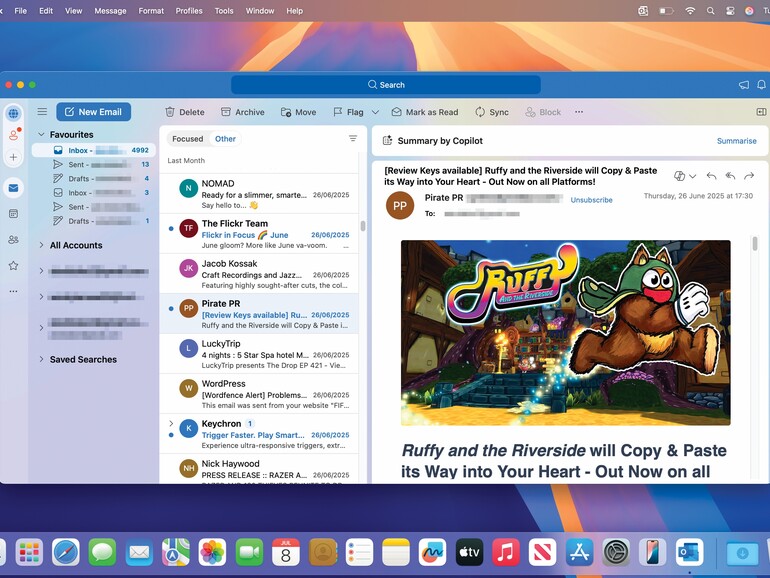Screen dimensions: 770x578
Task: Open the notifications bell
Action: click(761, 85)
